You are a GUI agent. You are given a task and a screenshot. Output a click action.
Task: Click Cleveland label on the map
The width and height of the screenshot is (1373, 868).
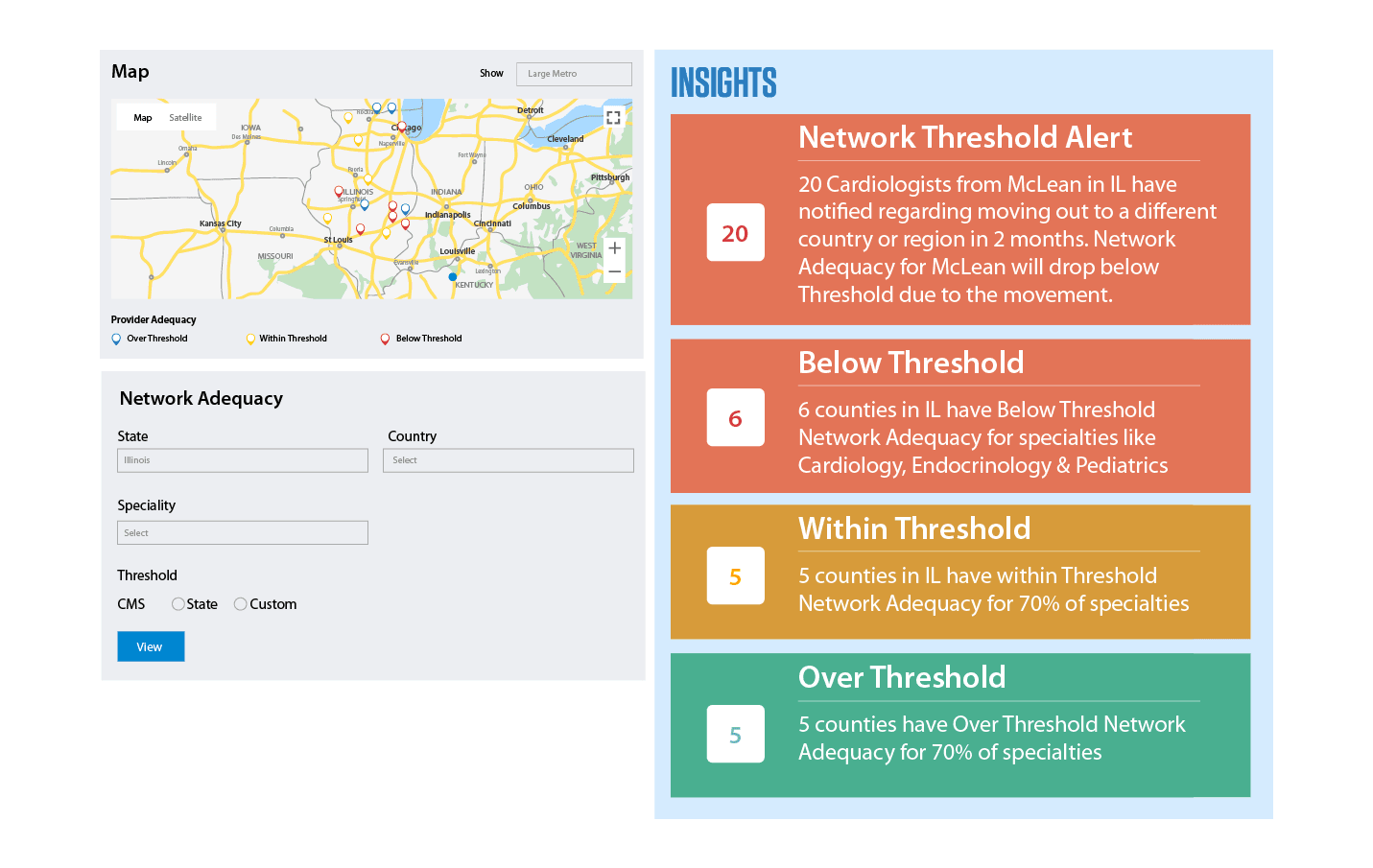[x=565, y=139]
